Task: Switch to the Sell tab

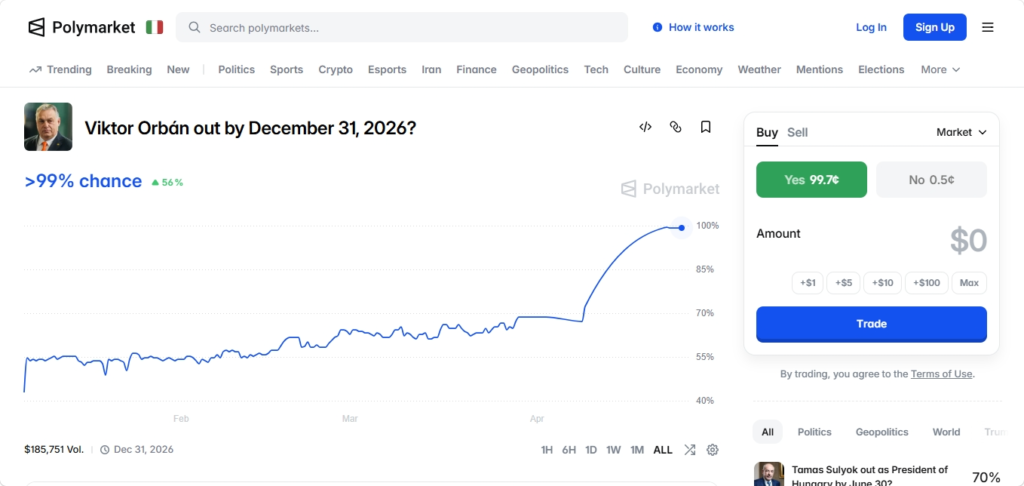Action: tap(797, 133)
